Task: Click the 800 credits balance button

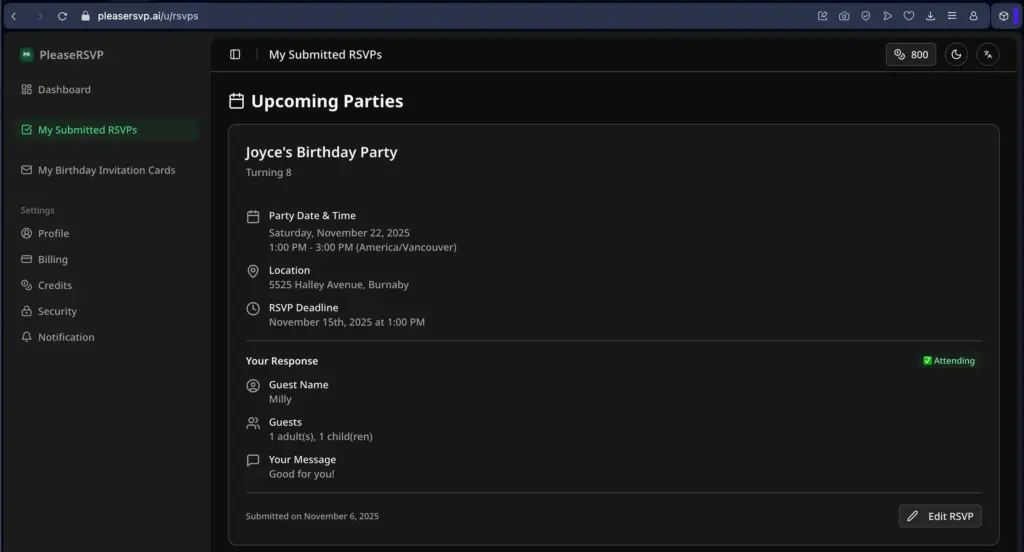Action: 911,55
